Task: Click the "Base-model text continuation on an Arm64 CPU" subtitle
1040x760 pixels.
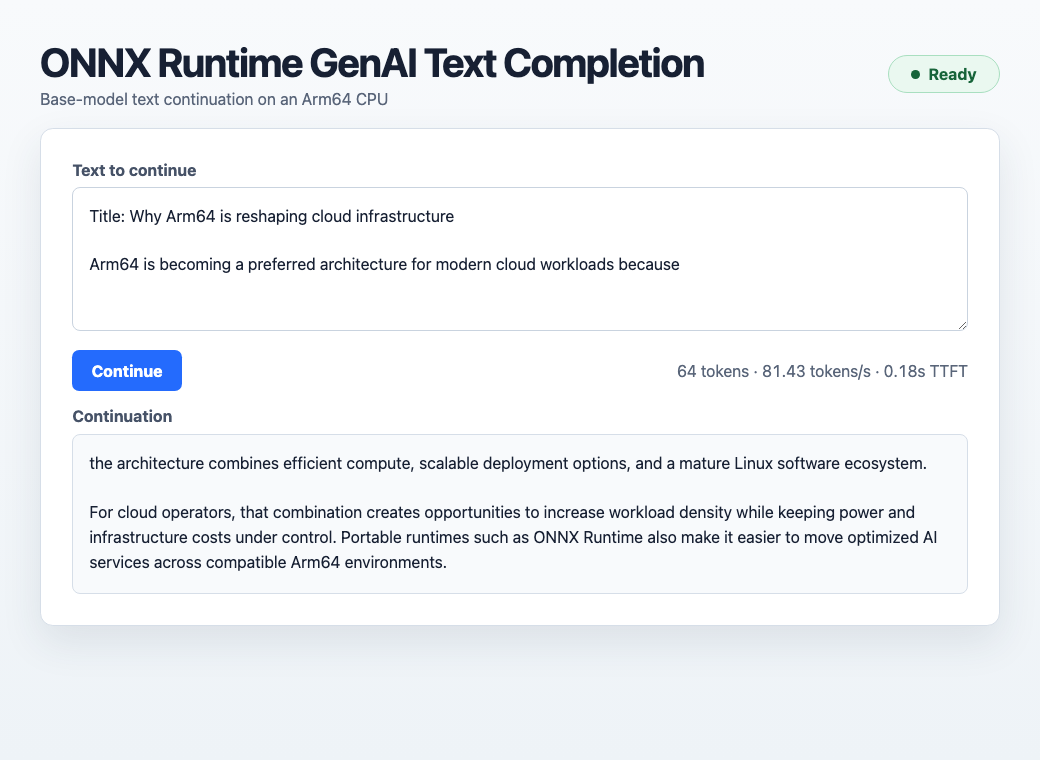Action: [x=214, y=99]
